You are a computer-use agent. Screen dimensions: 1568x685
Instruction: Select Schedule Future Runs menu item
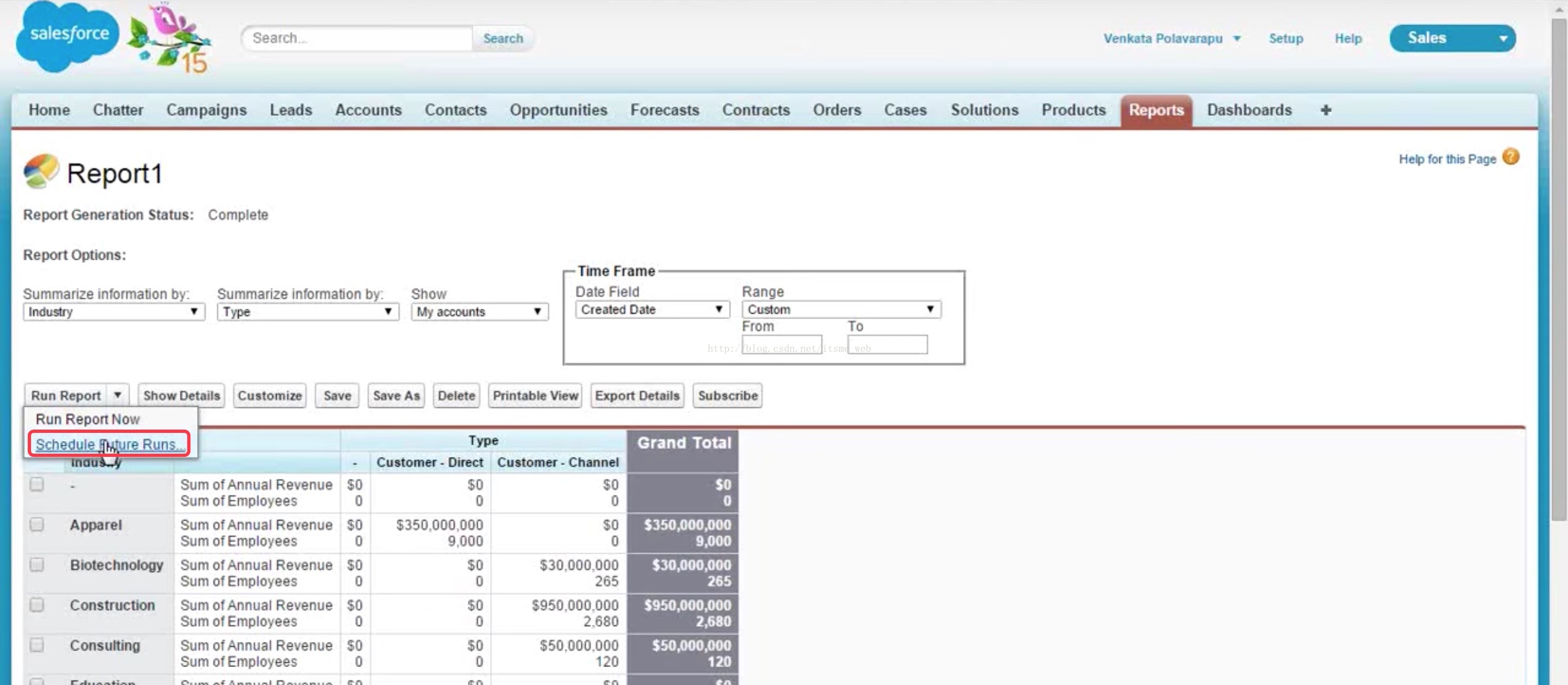pyautogui.click(x=108, y=444)
